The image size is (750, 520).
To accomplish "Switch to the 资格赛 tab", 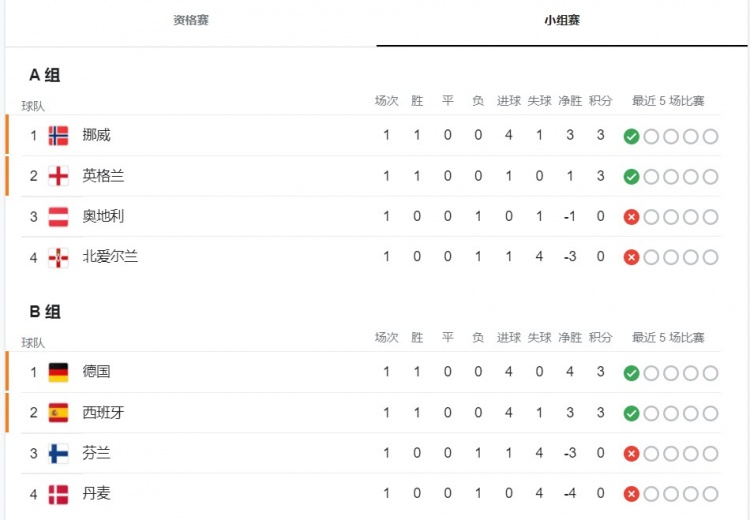I will [x=191, y=20].
